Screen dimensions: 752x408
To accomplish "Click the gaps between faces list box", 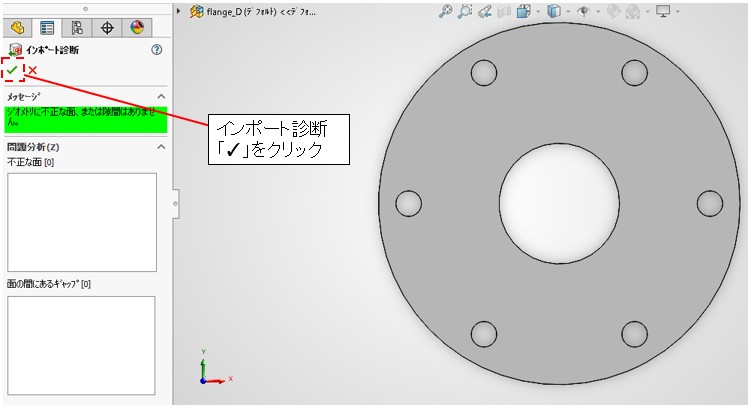I will click(81, 345).
